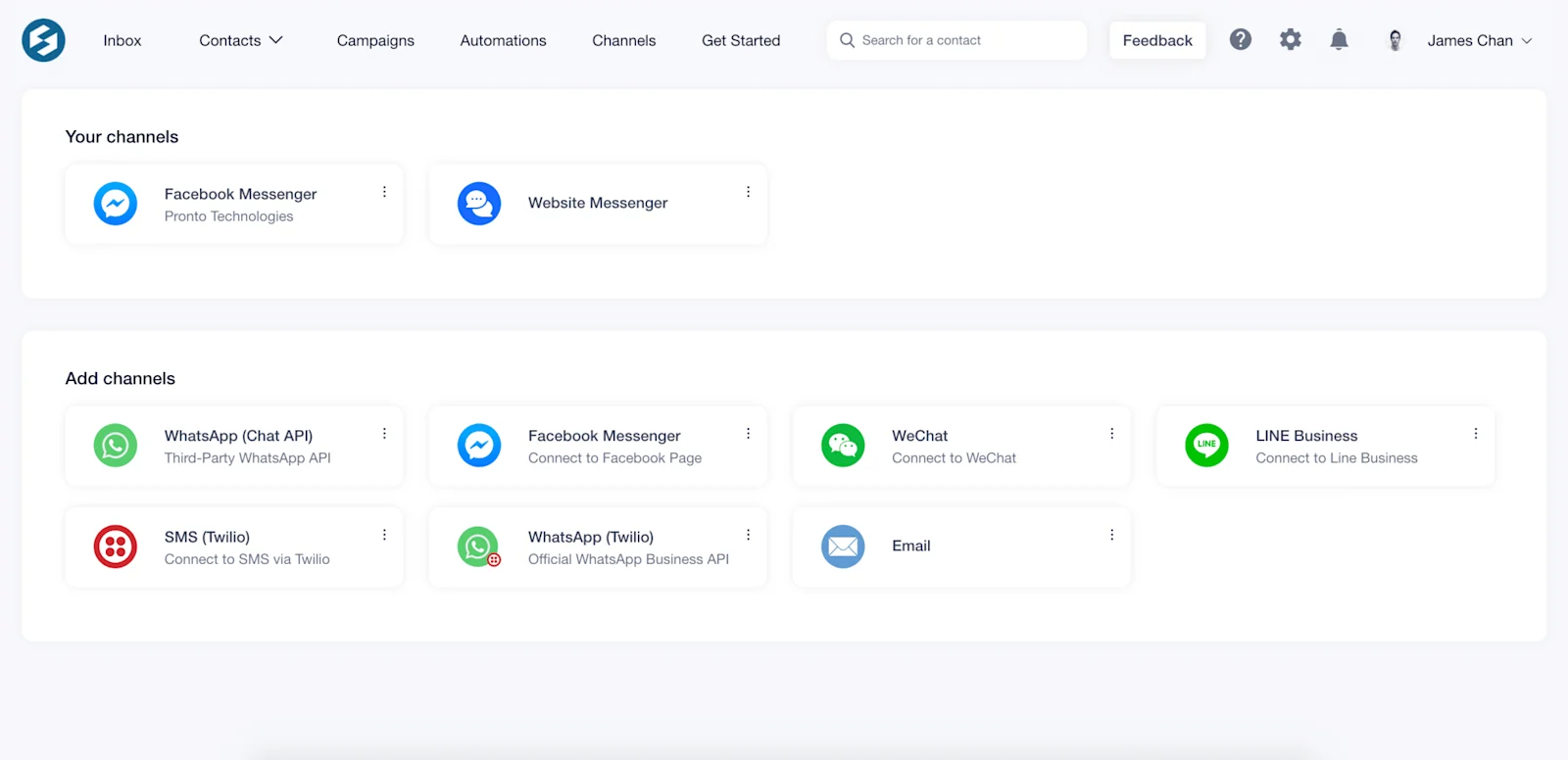Viewport: 1568px width, 760px height.
Task: Click the Email channel title
Action: [x=910, y=546]
